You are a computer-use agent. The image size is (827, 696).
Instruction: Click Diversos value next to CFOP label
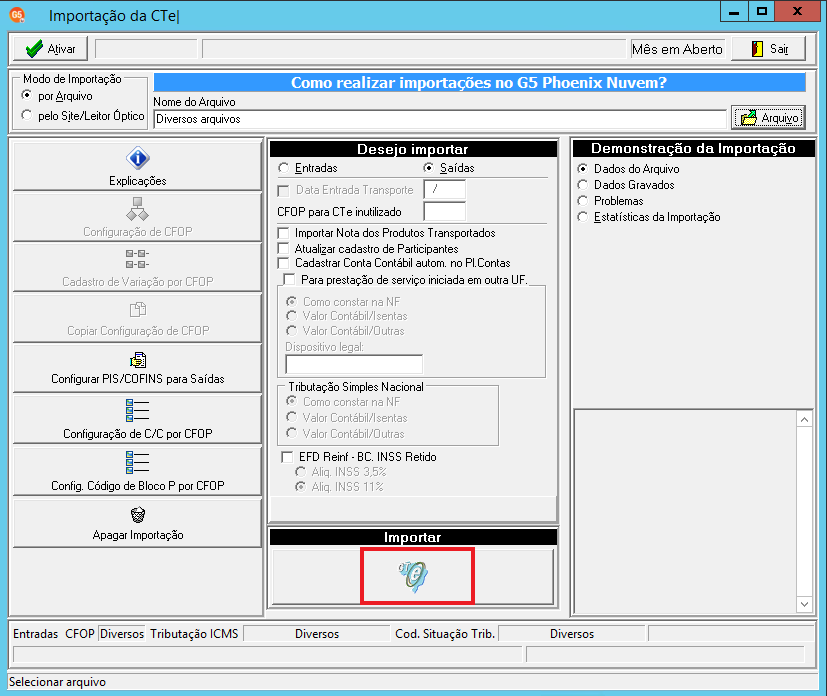pyautogui.click(x=122, y=634)
